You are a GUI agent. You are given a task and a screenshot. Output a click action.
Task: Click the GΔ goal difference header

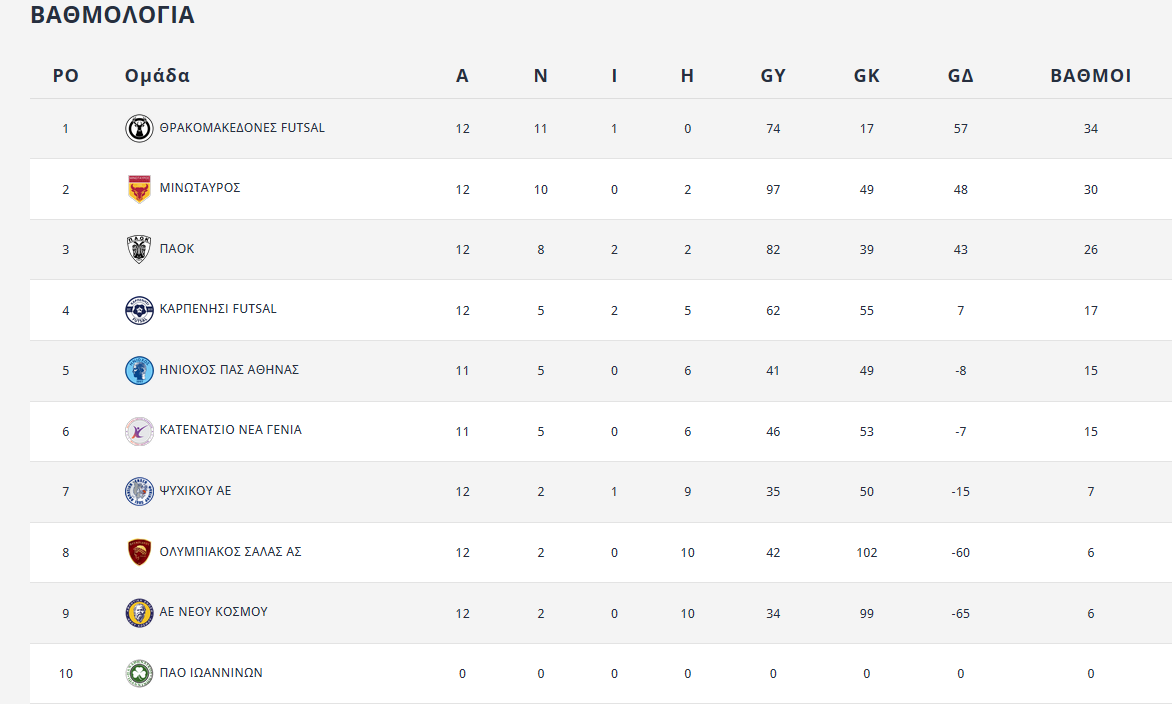[960, 76]
